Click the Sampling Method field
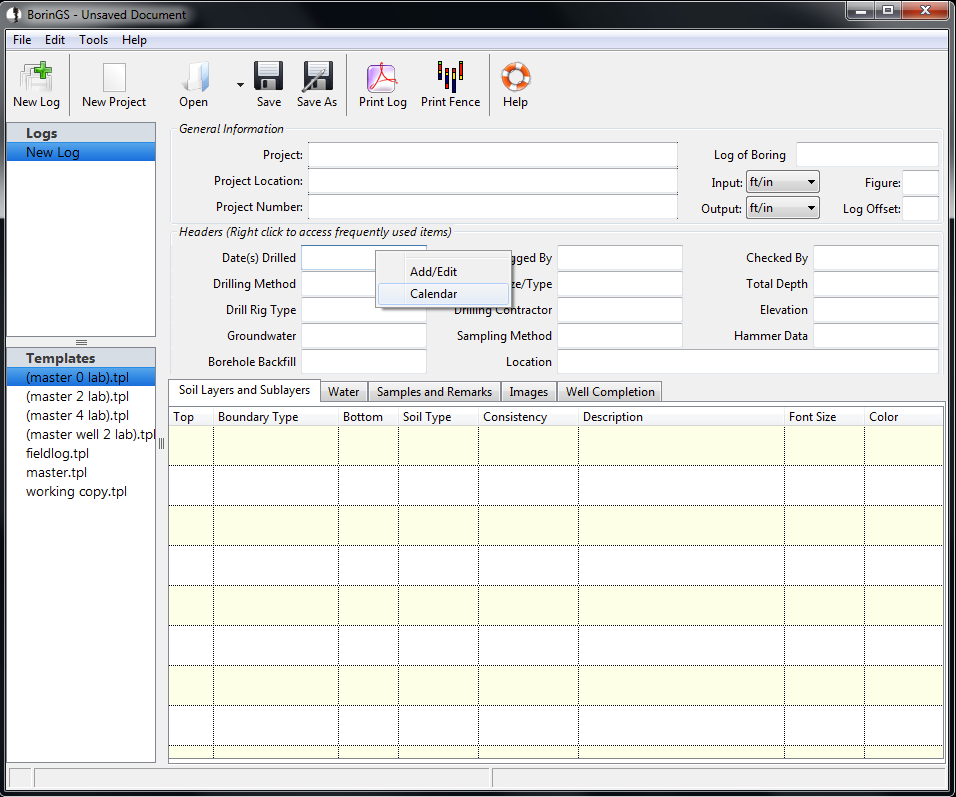The image size is (956, 797). tap(620, 336)
